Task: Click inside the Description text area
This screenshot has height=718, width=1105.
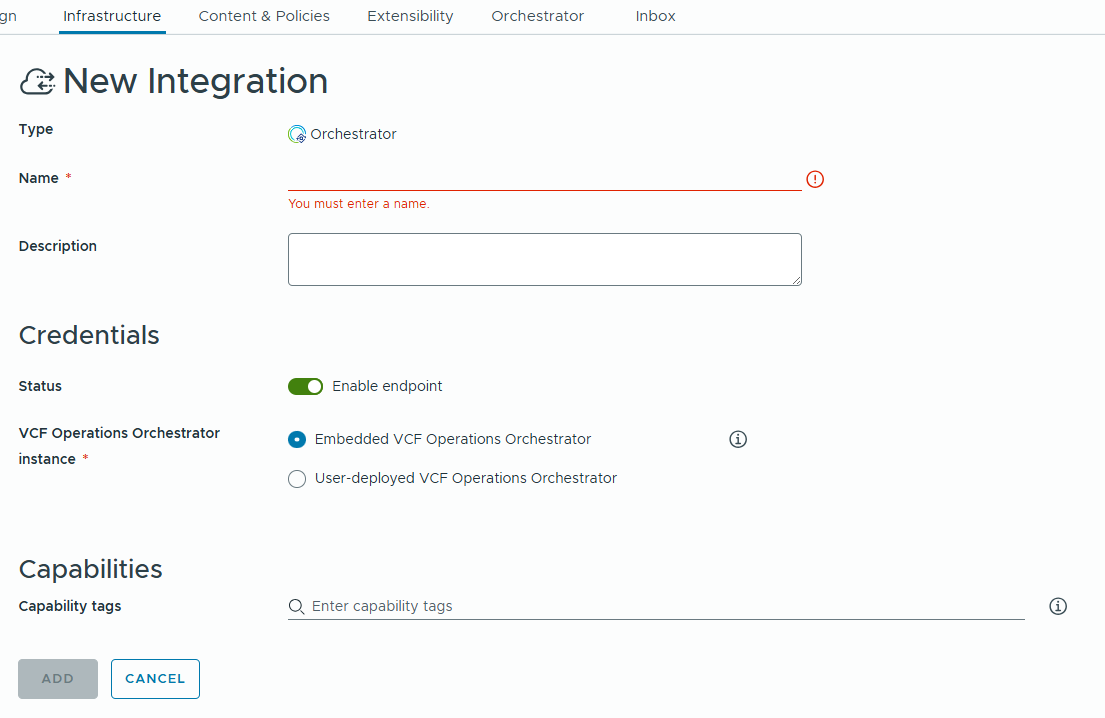Action: point(544,259)
